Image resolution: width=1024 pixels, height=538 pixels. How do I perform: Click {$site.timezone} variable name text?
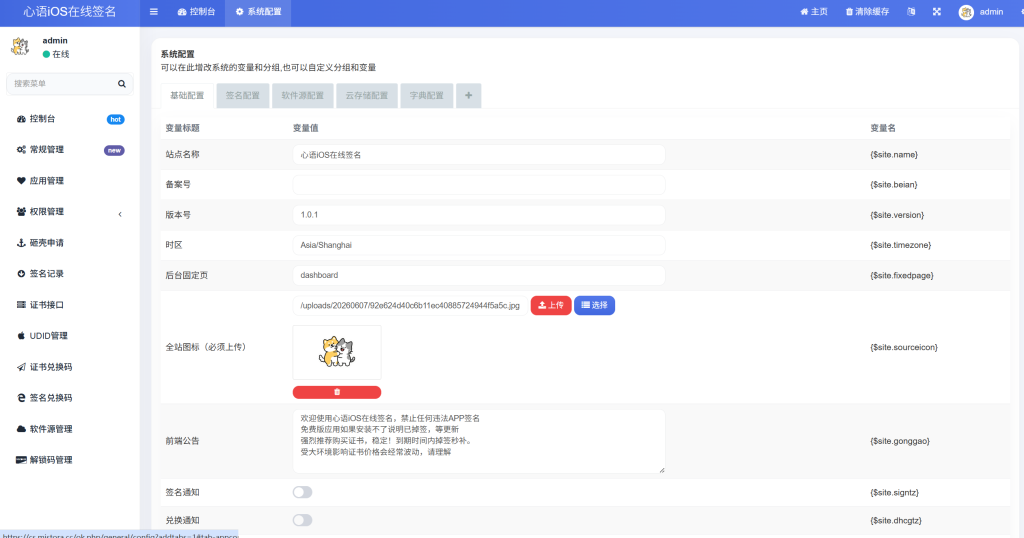(x=901, y=245)
